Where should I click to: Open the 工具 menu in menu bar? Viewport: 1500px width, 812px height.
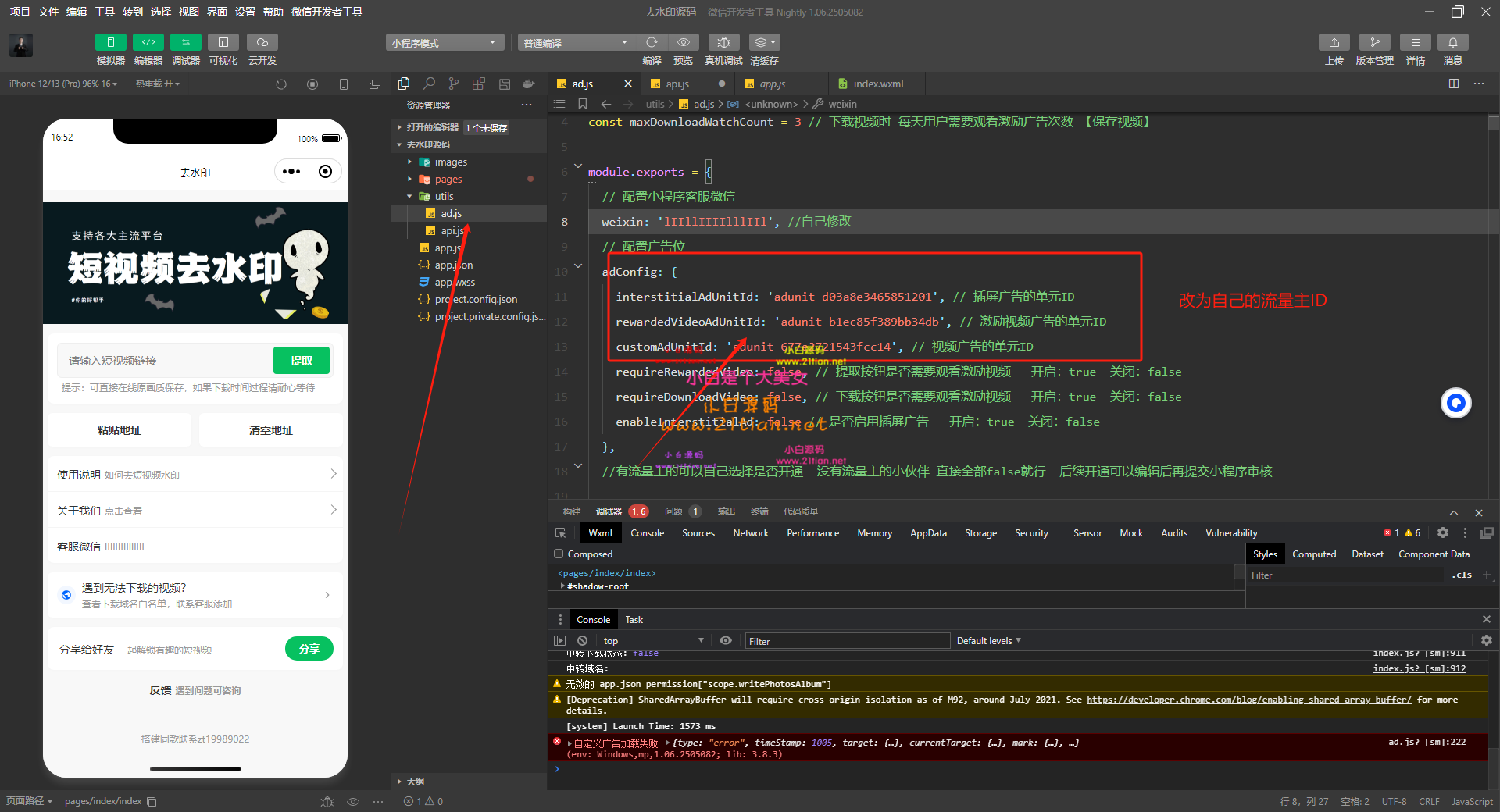[x=105, y=12]
